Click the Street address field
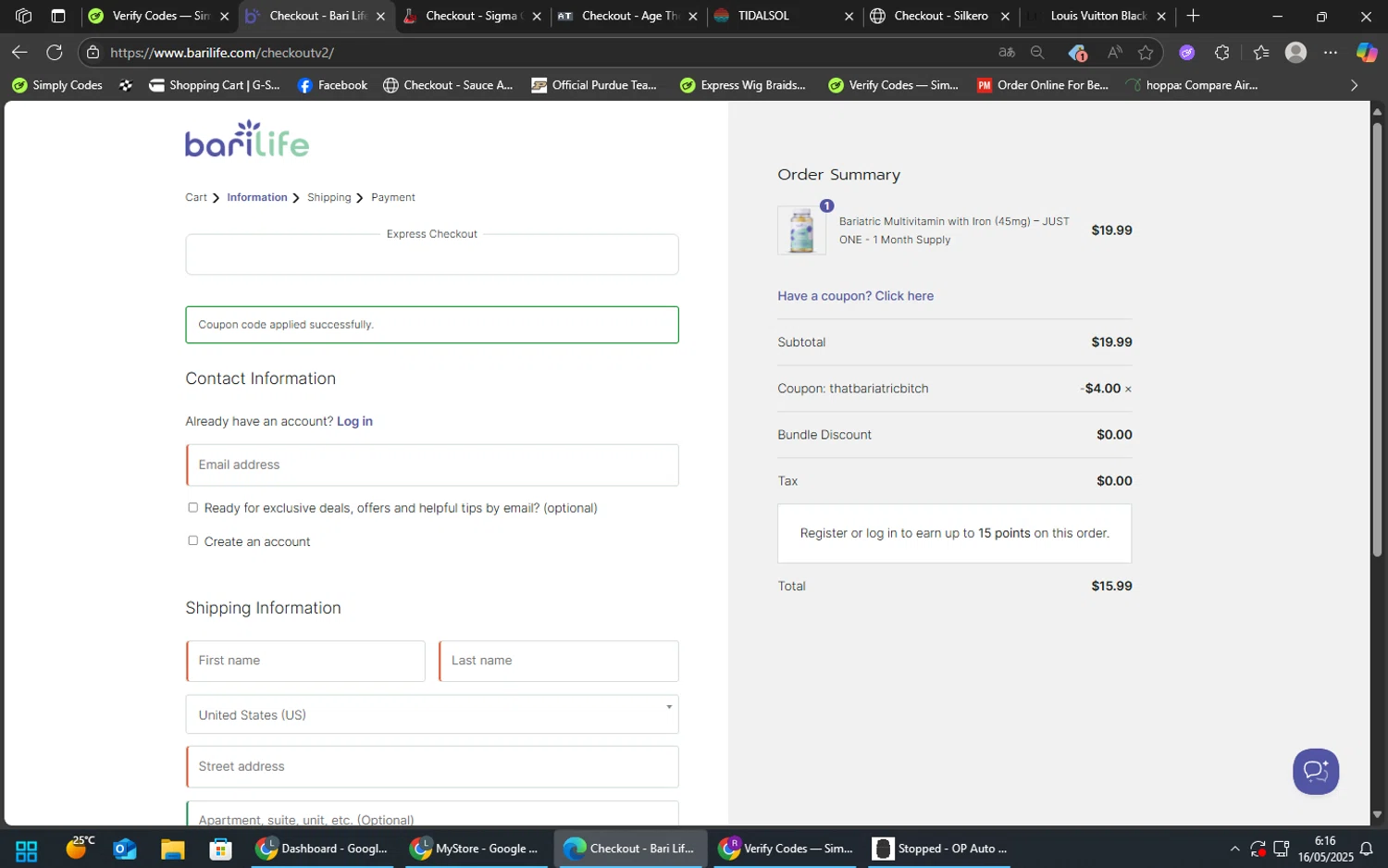The width and height of the screenshot is (1388, 868). click(432, 766)
